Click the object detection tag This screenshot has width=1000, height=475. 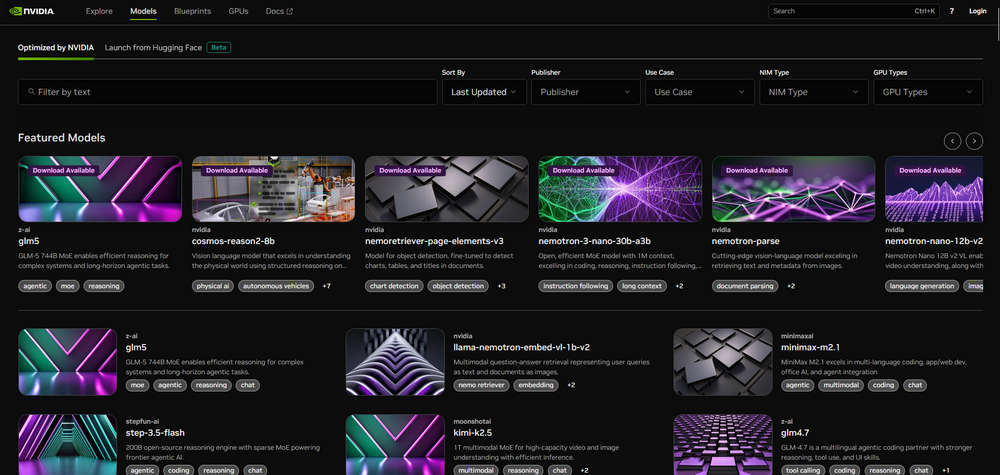(x=458, y=286)
